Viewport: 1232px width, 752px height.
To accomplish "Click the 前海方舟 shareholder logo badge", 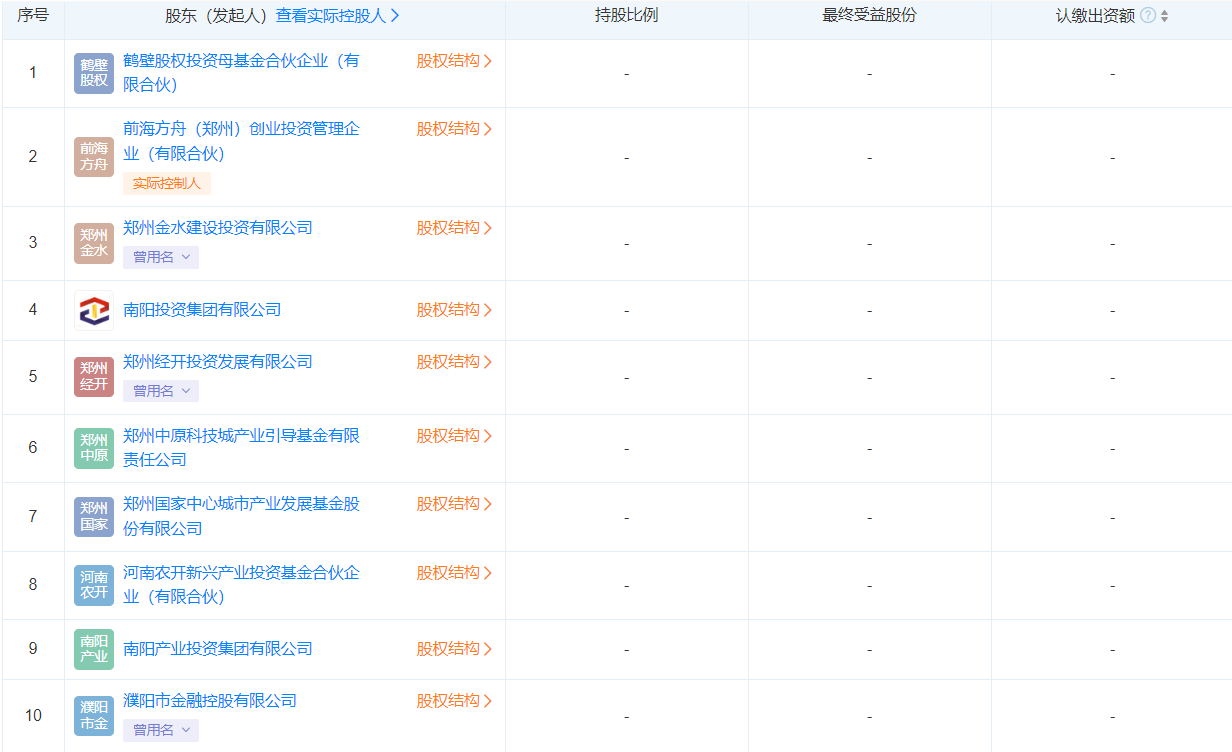I will click(x=94, y=157).
